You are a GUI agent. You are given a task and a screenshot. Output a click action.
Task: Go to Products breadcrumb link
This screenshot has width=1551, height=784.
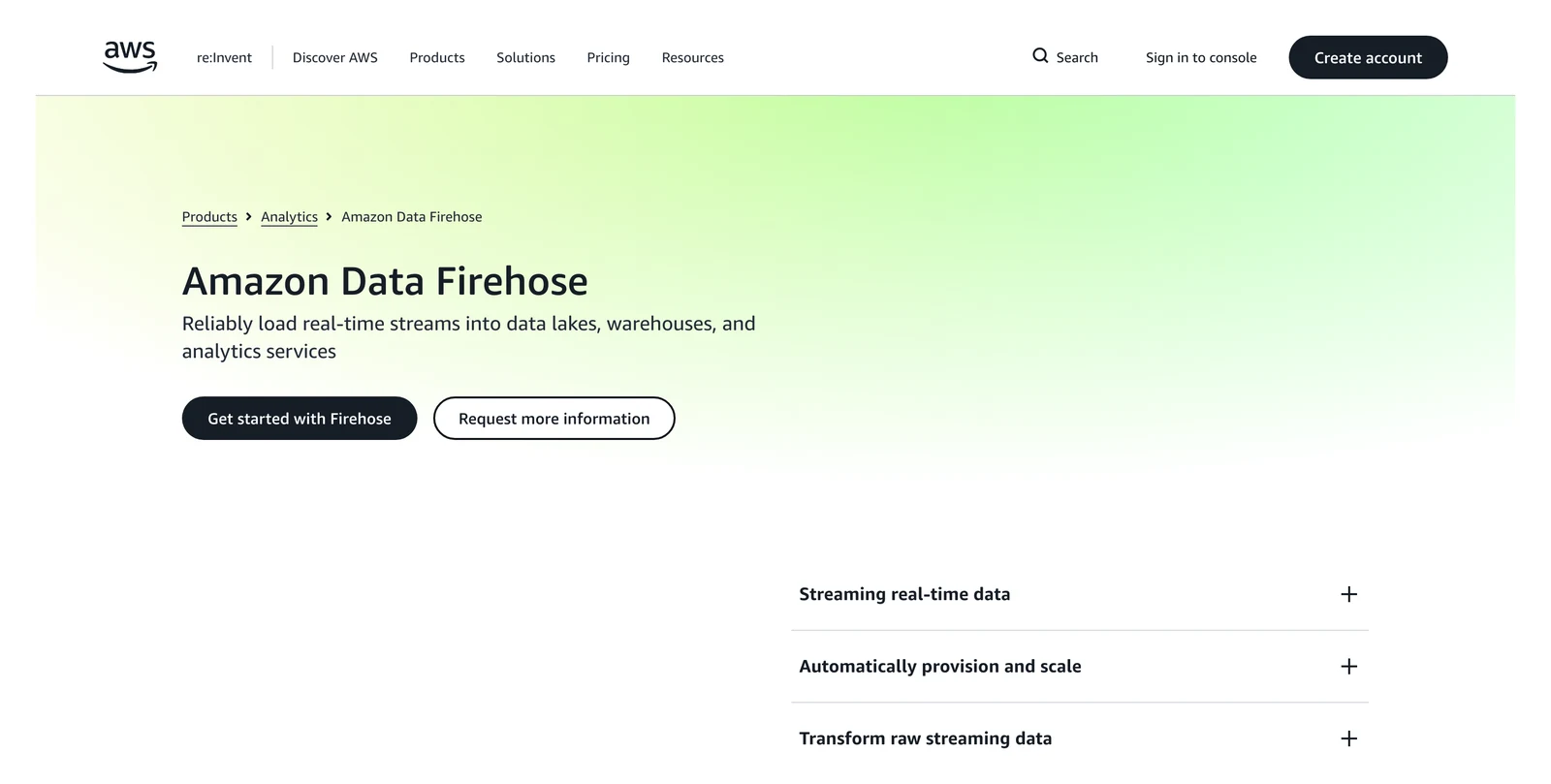tap(209, 217)
